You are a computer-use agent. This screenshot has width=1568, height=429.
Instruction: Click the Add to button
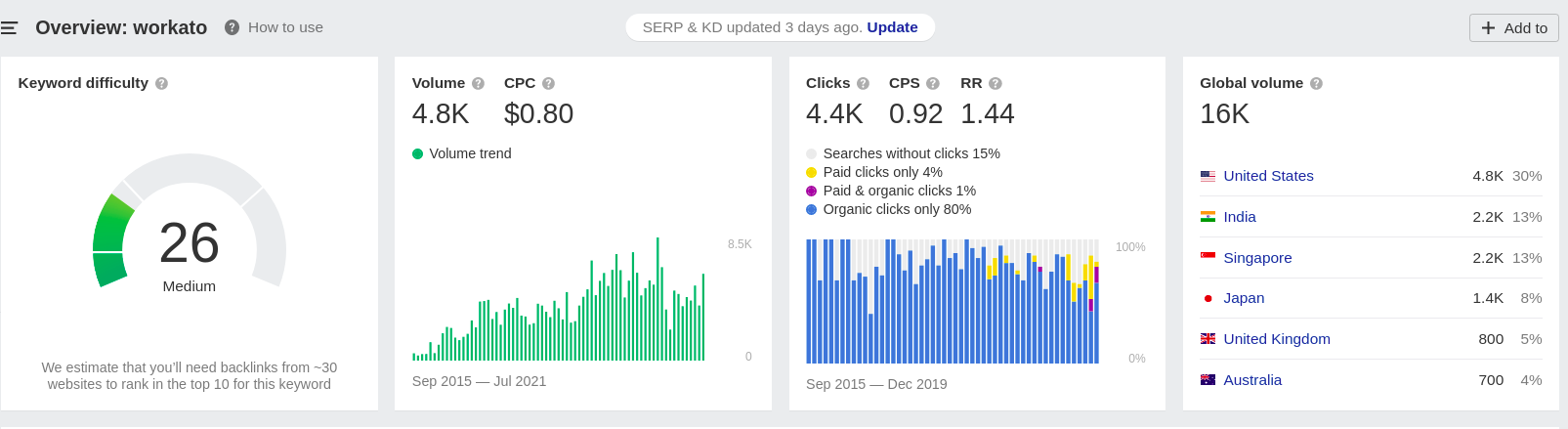[x=1513, y=28]
